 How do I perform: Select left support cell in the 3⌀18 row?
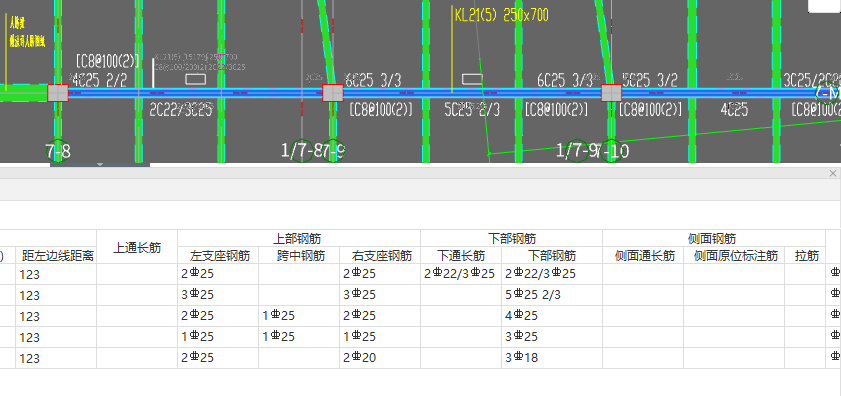click(218, 358)
